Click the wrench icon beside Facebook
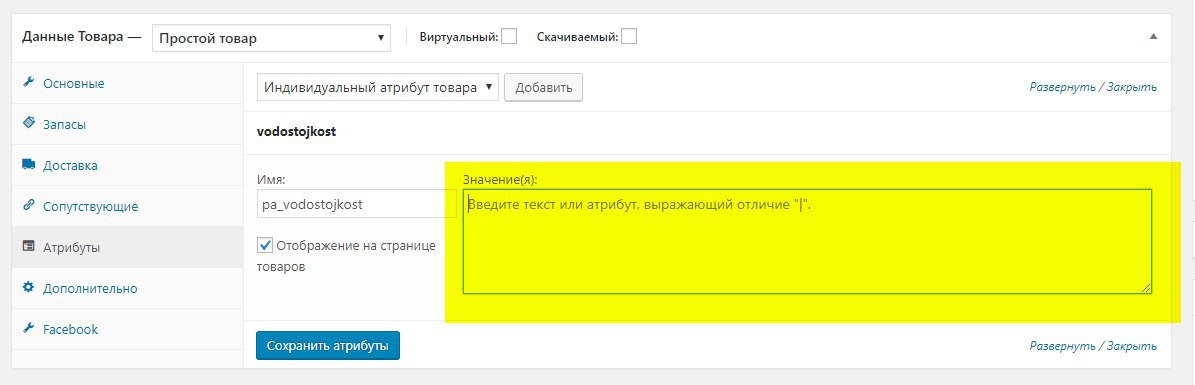The image size is (1195, 385). 29,329
